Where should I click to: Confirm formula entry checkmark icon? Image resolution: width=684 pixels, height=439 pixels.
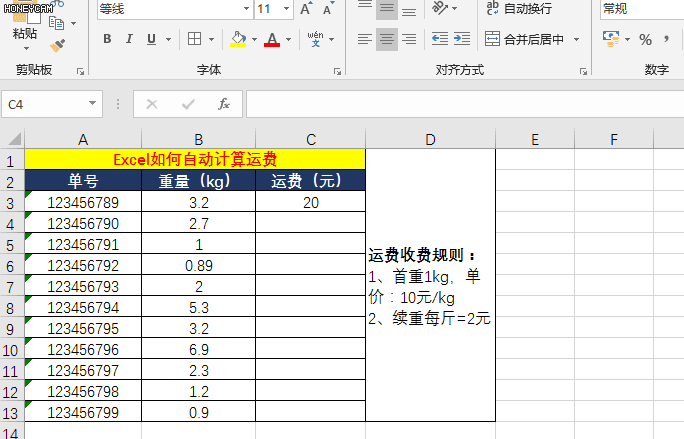pos(188,104)
